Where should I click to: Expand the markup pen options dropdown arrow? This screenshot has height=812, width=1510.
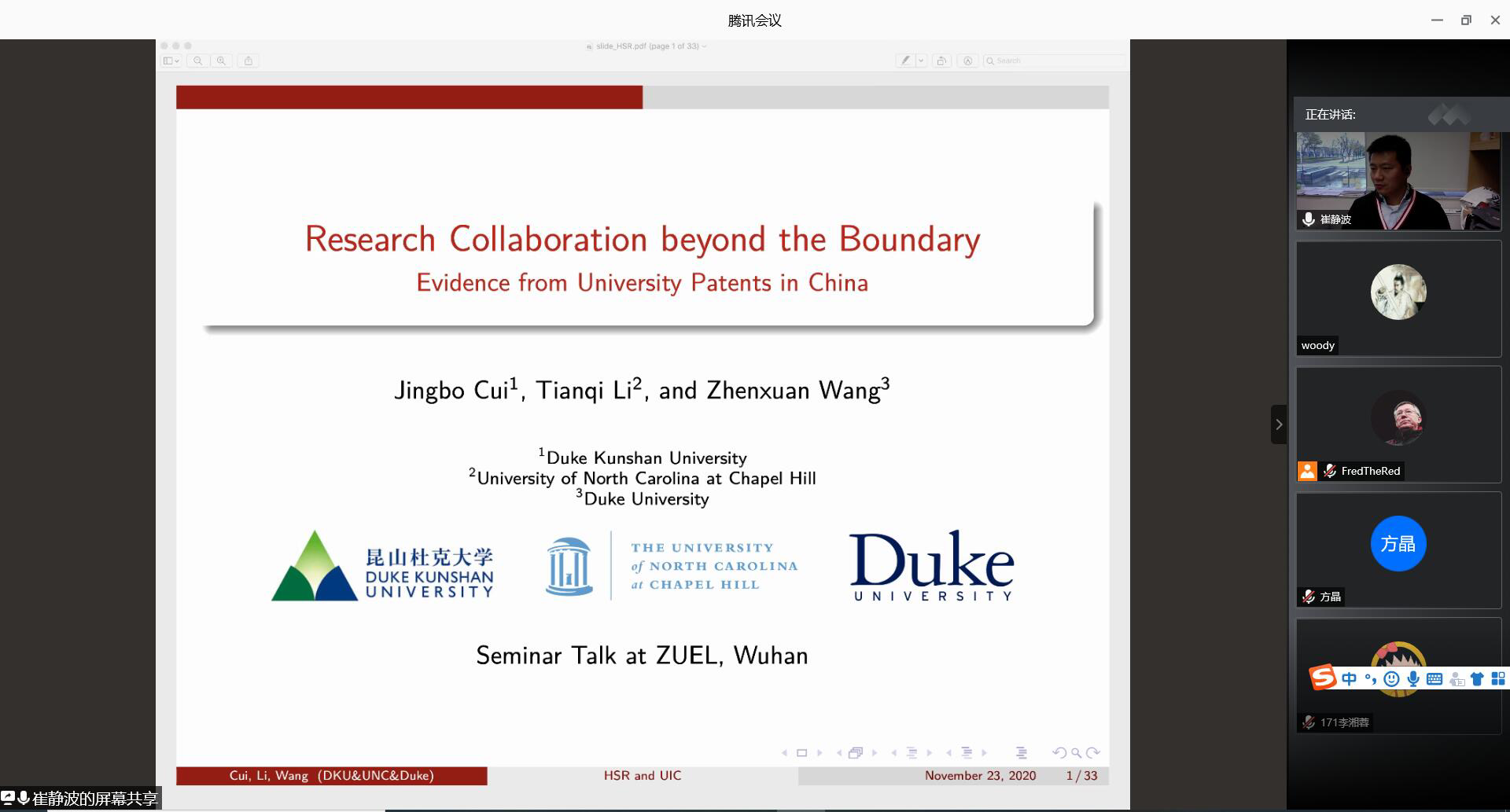pyautogui.click(x=921, y=61)
